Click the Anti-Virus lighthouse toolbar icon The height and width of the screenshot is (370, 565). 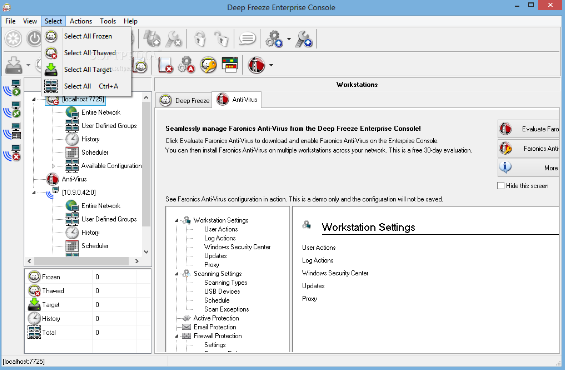point(257,65)
